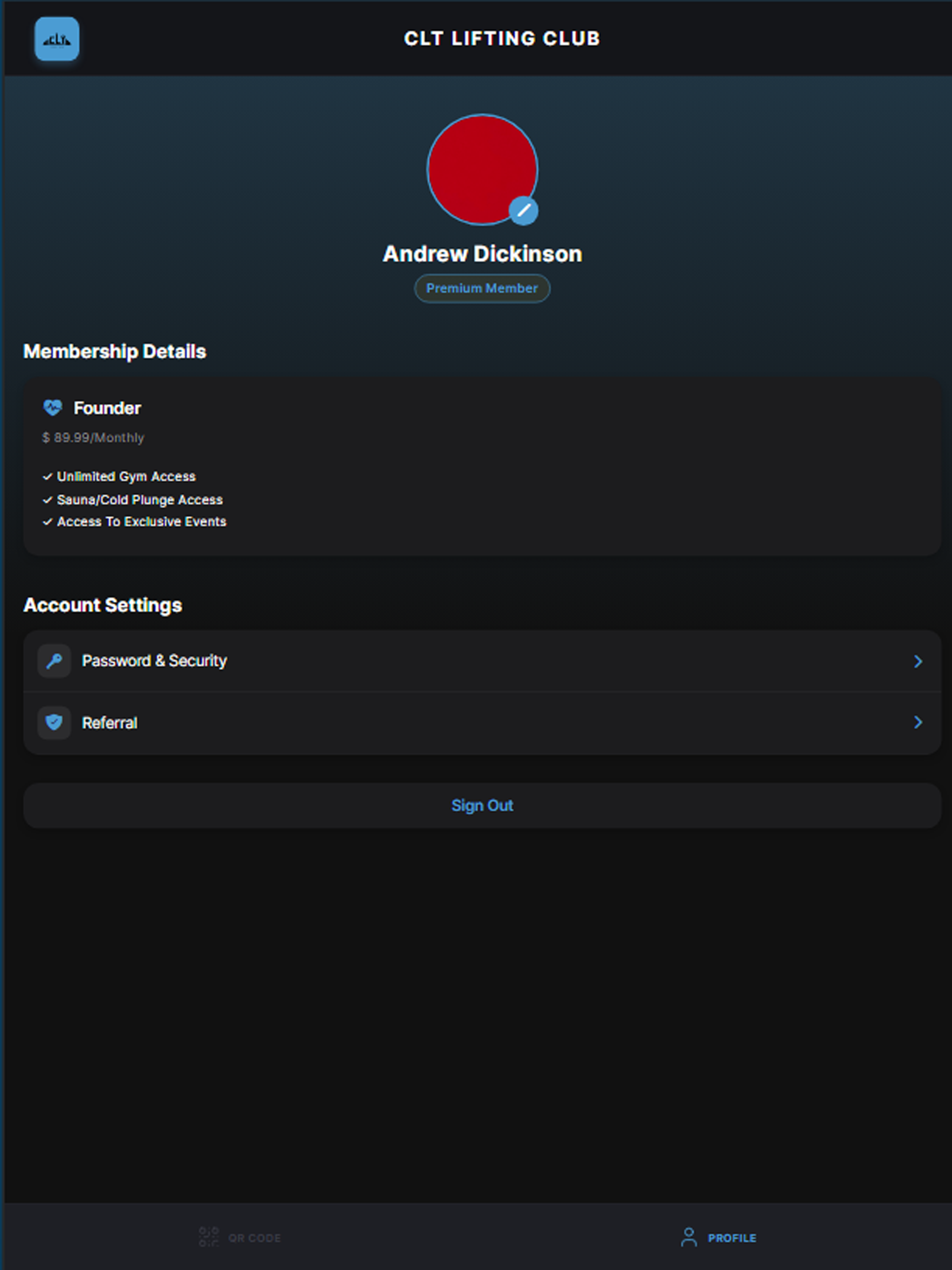Click the Premium Member badge
Image resolution: width=952 pixels, height=1270 pixels.
pos(482,288)
